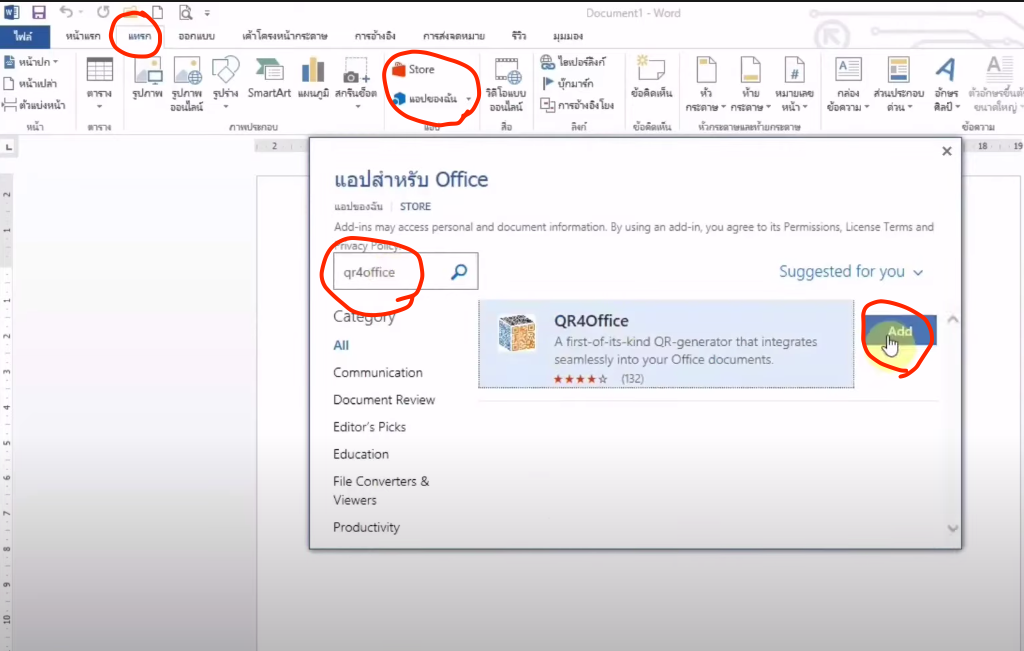Insert a แผนภูมิ chart

click(x=313, y=78)
